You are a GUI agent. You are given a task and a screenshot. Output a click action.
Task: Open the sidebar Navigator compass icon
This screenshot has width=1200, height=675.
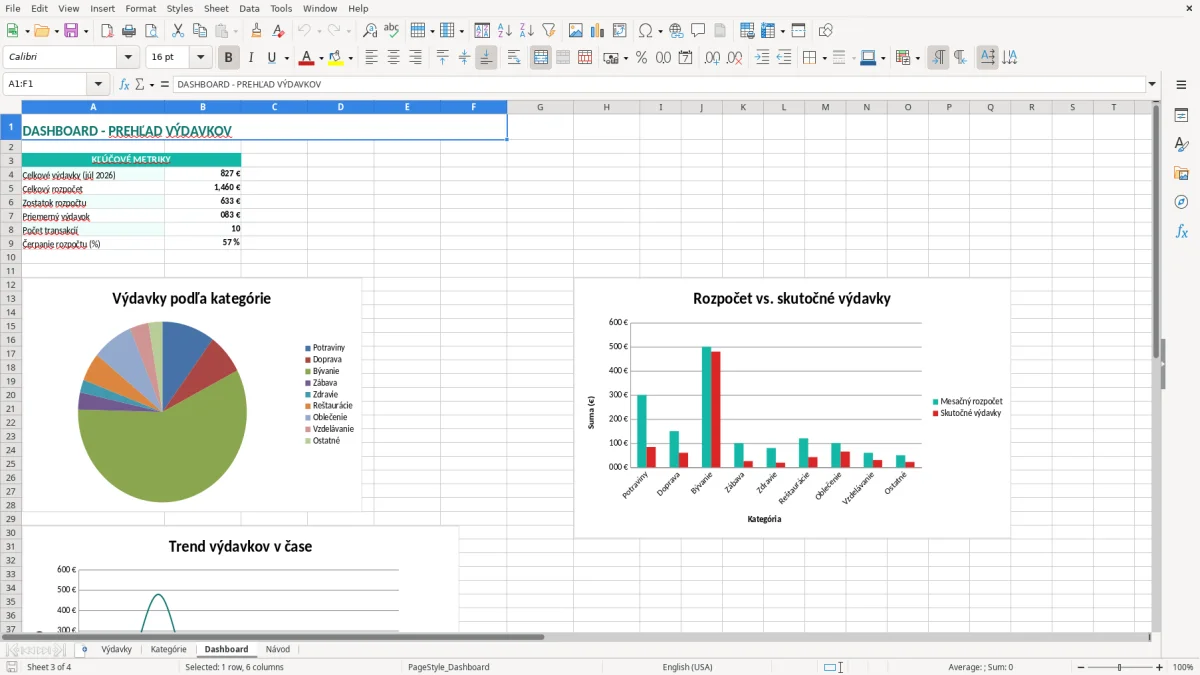1181,202
